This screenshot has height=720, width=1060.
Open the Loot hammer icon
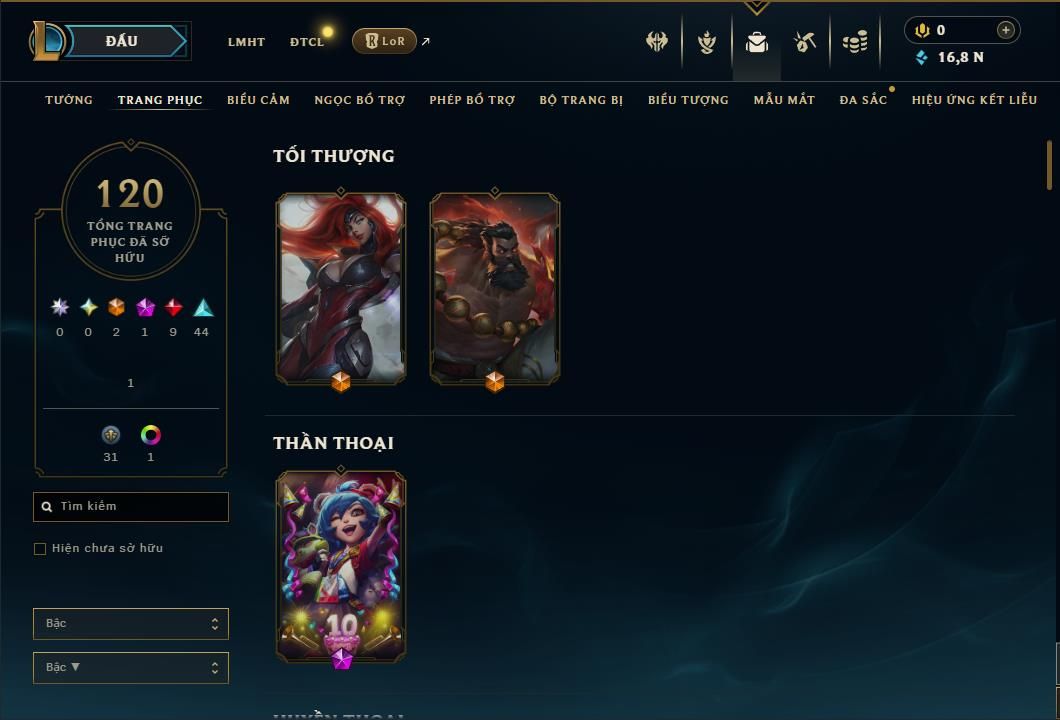tap(804, 42)
